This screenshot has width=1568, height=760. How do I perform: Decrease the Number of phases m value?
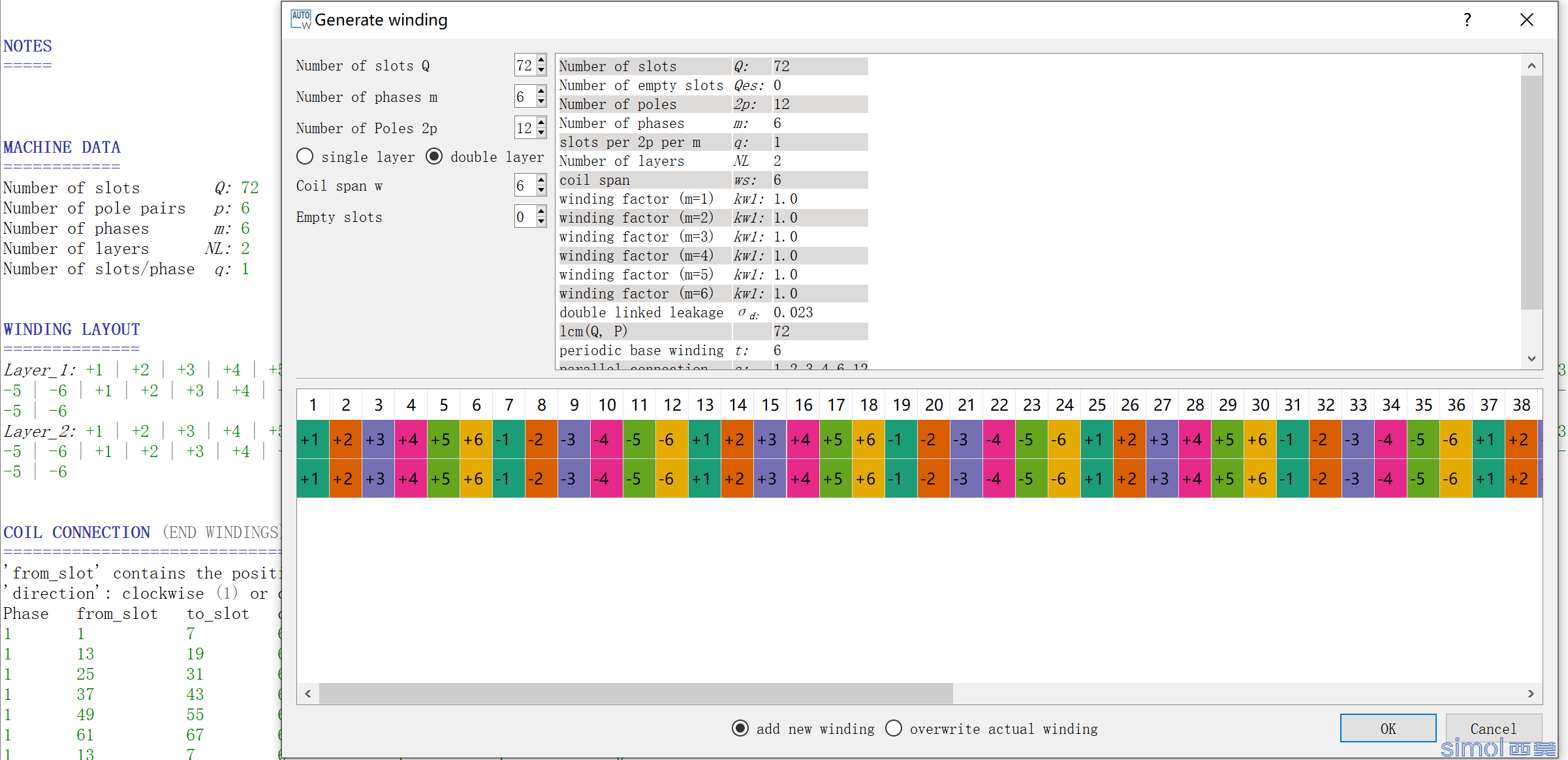(541, 102)
